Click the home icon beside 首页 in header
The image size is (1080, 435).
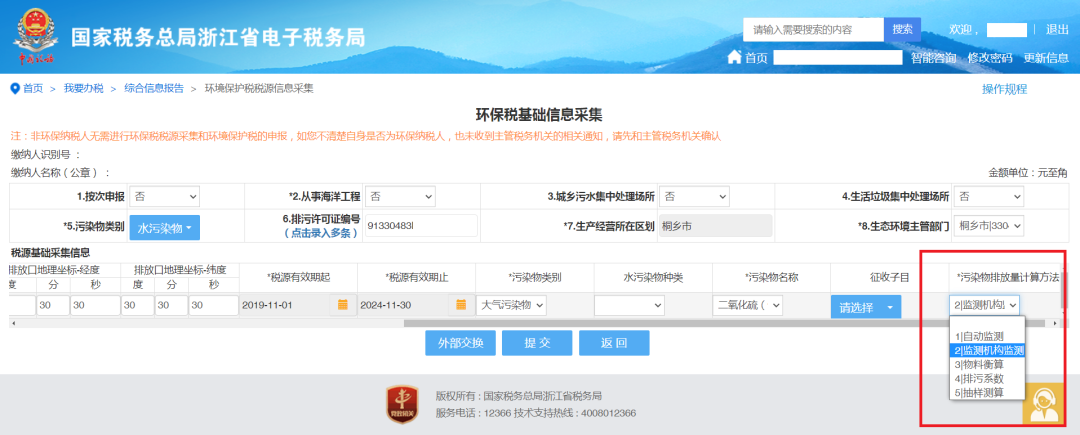click(x=734, y=58)
